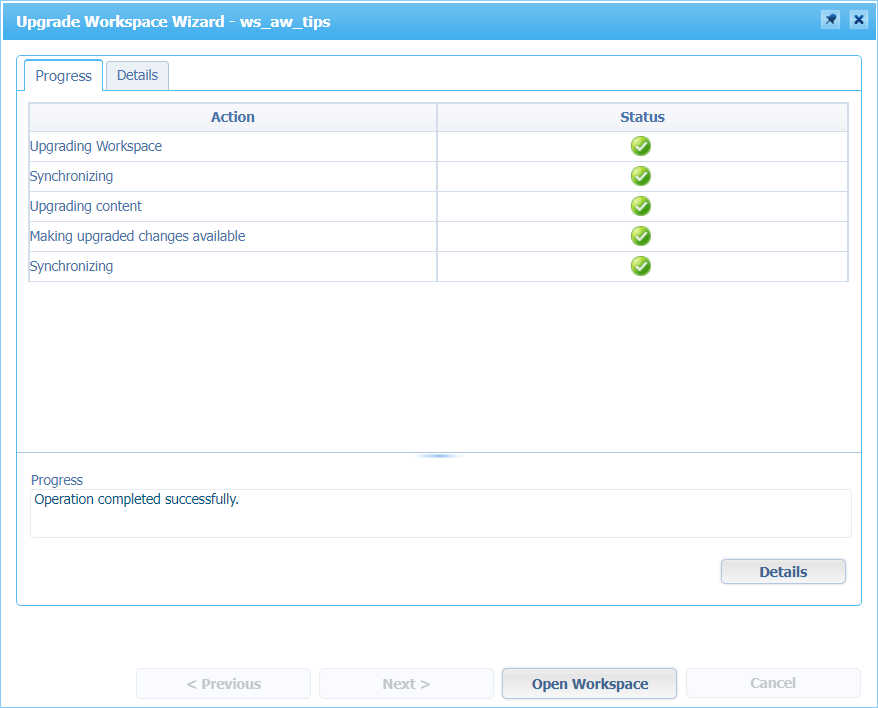The image size is (878, 708).
Task: Click the 'Operation completed successfully' message box
Action: click(x=440, y=513)
